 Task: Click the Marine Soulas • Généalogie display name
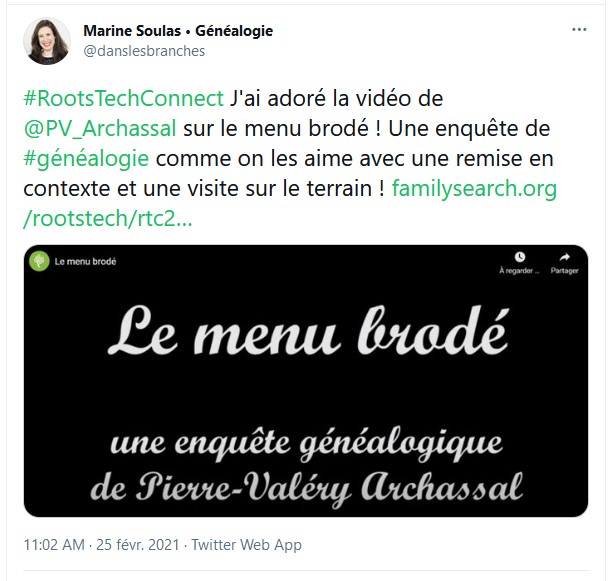178,31
